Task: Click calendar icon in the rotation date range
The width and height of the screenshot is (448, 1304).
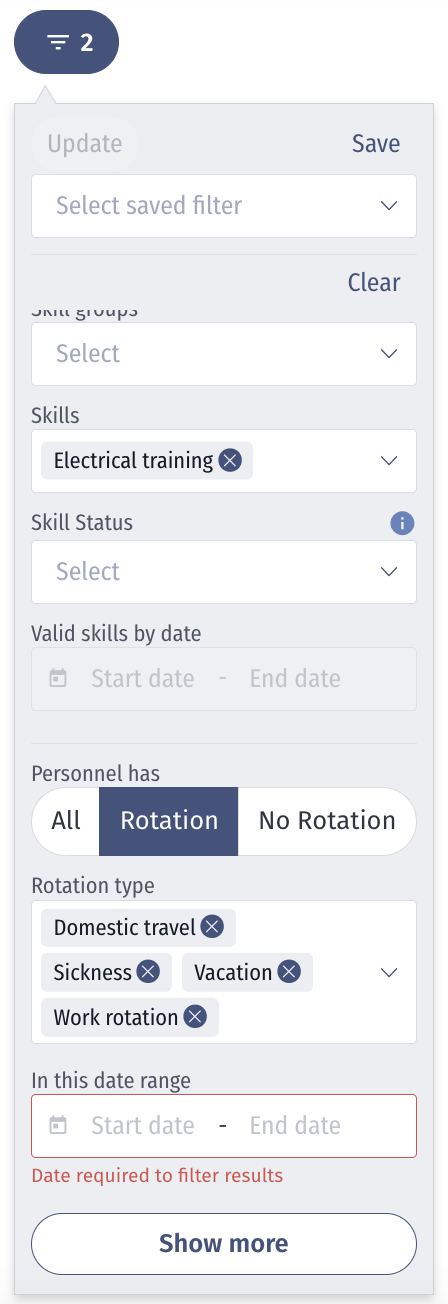Action: (58, 1126)
